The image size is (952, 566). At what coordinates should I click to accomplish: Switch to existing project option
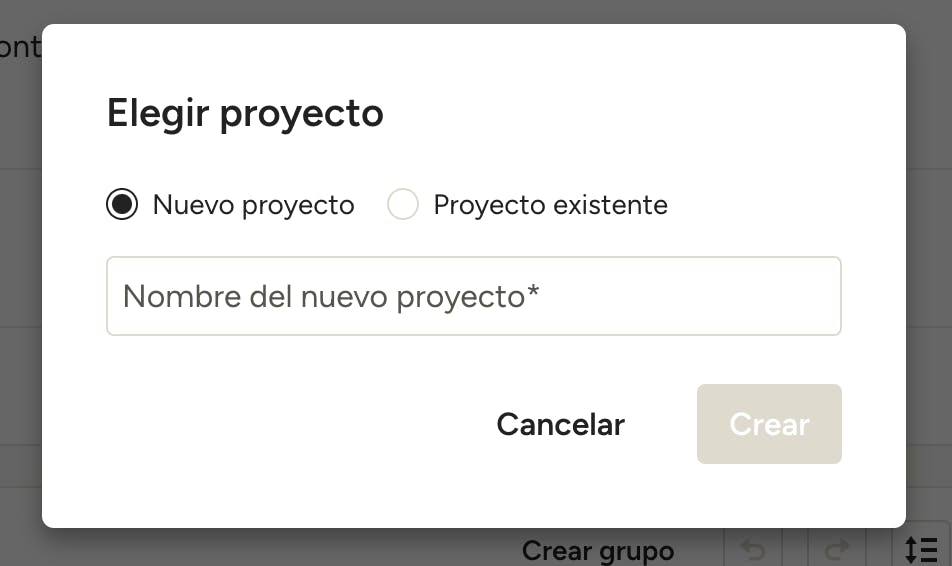point(402,205)
